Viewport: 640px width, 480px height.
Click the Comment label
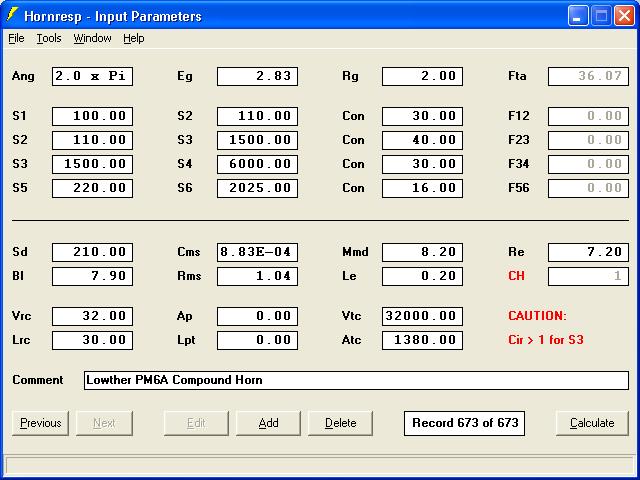point(38,380)
